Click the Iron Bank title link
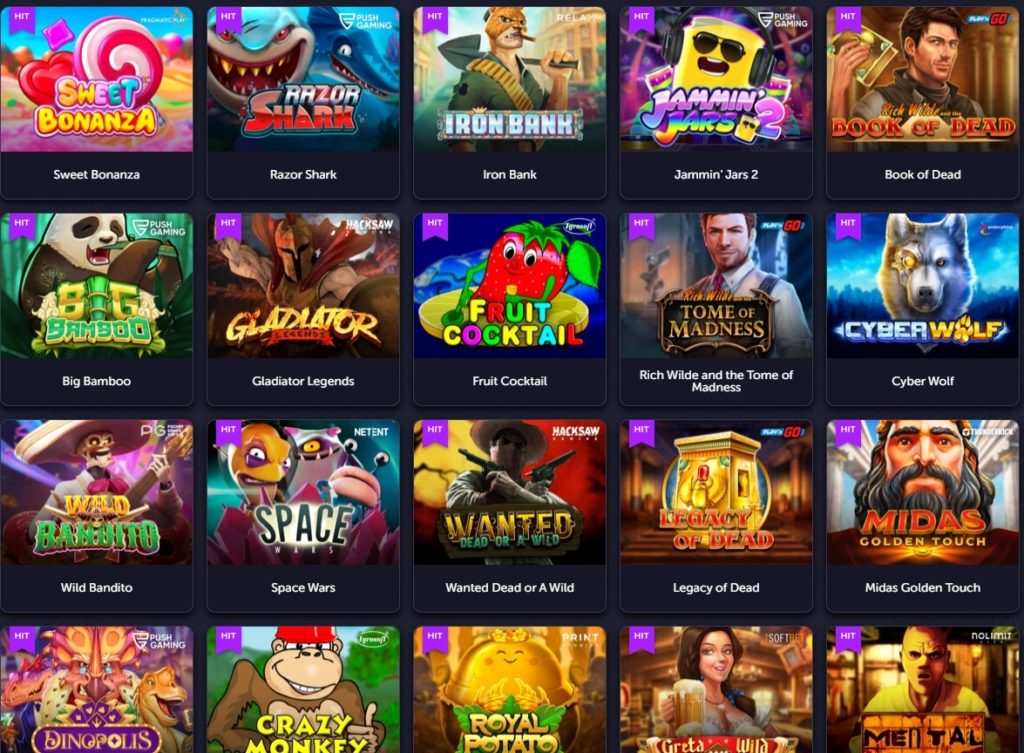 (x=509, y=174)
